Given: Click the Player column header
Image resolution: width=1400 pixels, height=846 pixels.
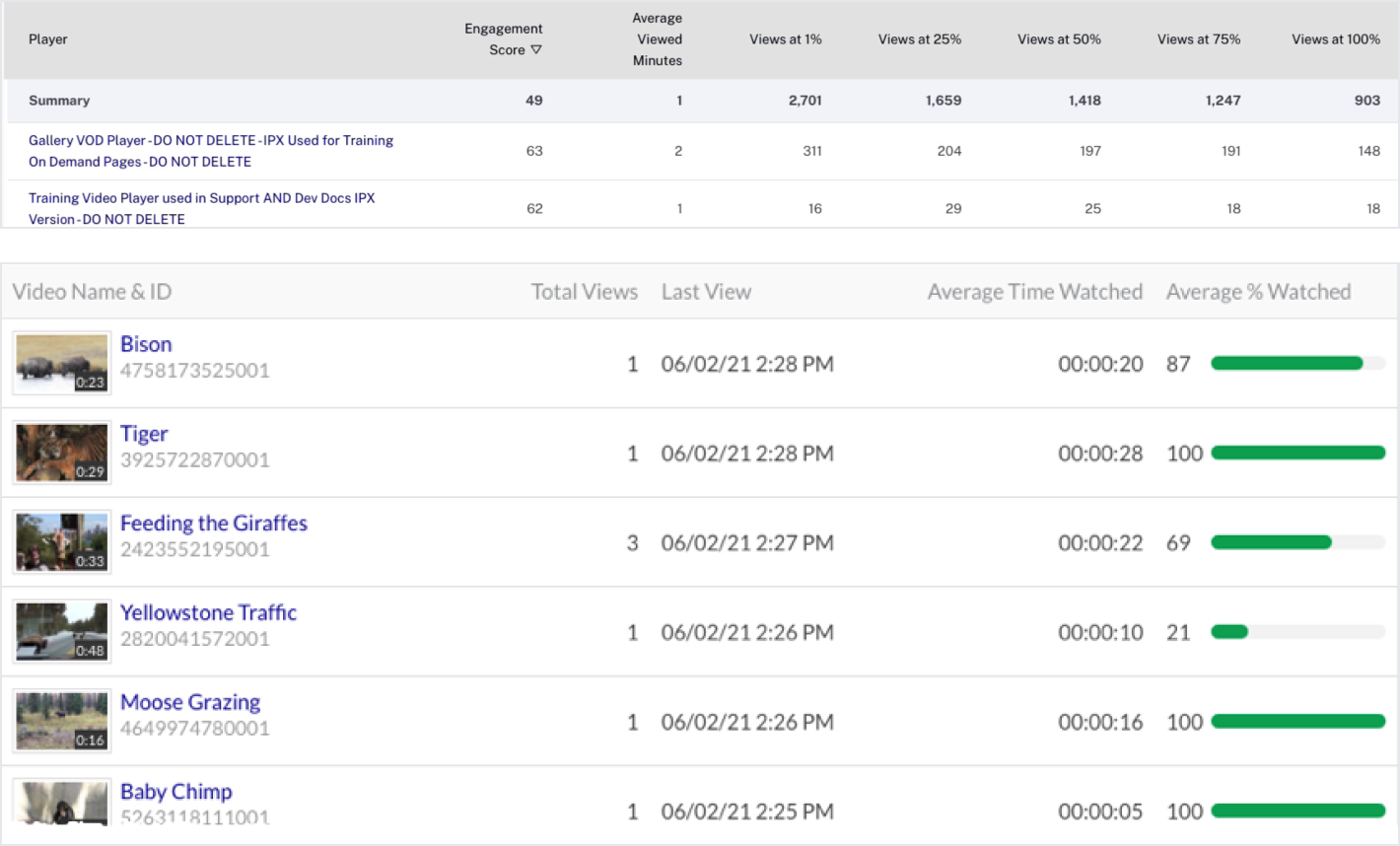Looking at the screenshot, I should [48, 39].
